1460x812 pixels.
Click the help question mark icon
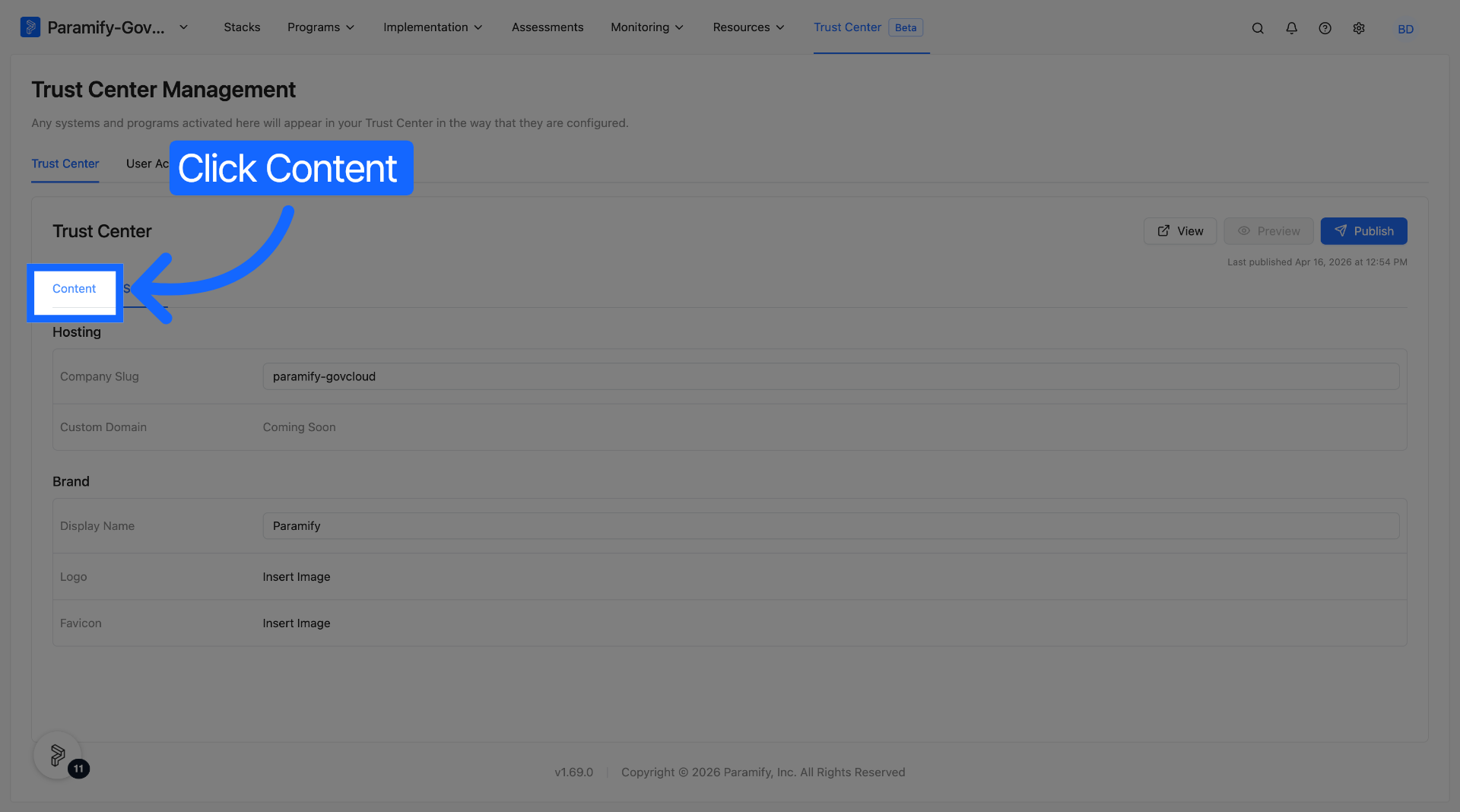click(1325, 28)
